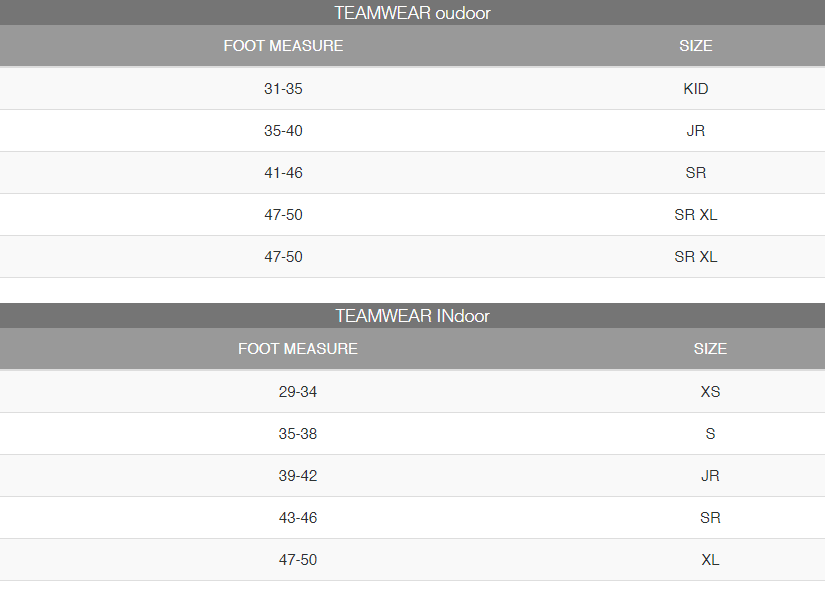The width and height of the screenshot is (825, 603).
Task: Select the indoor SIZE column header
Action: 710,349
